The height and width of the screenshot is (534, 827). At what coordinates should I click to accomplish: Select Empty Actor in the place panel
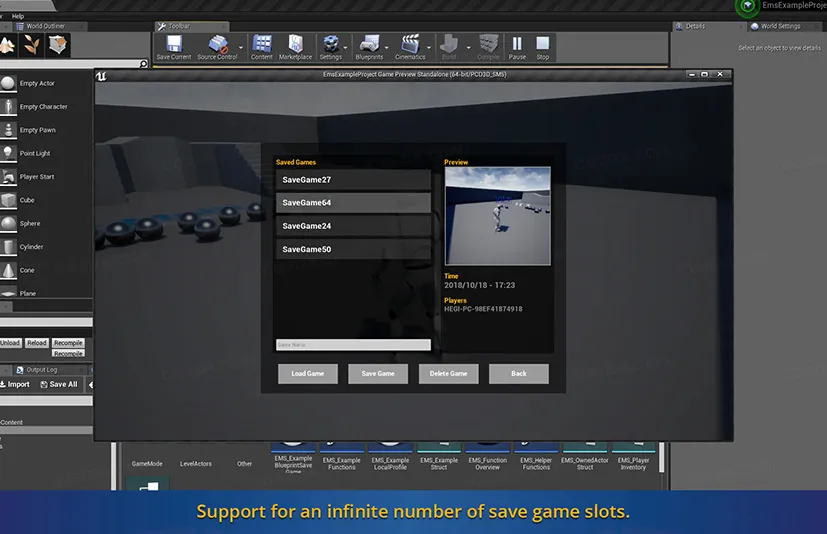click(x=46, y=83)
